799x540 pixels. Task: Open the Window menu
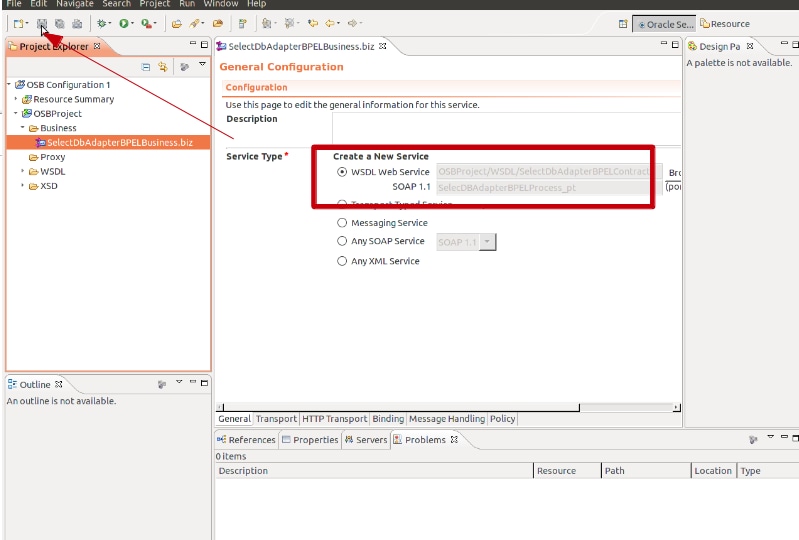coord(221,4)
